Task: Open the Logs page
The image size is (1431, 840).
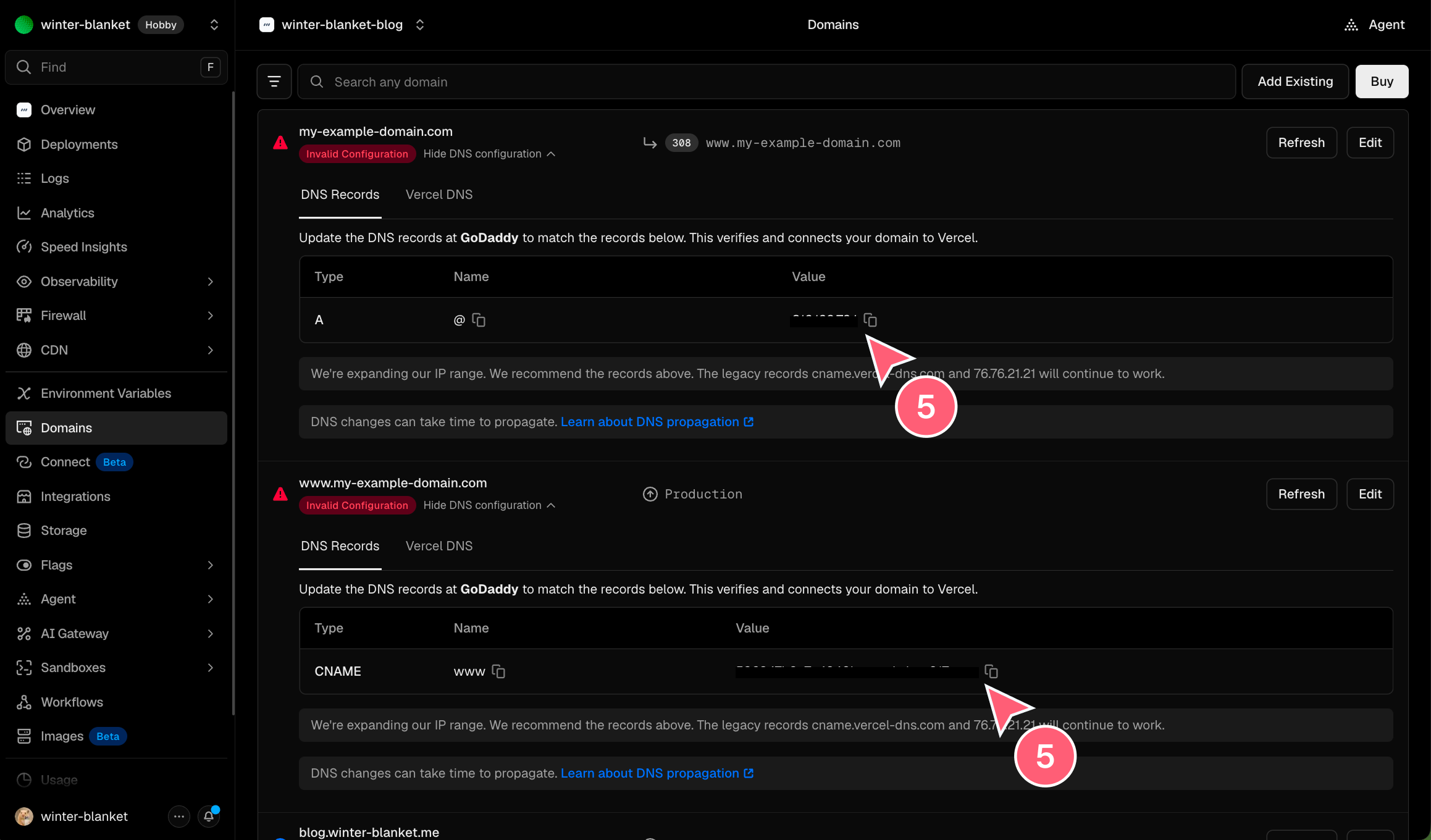Action: pyautogui.click(x=116, y=178)
